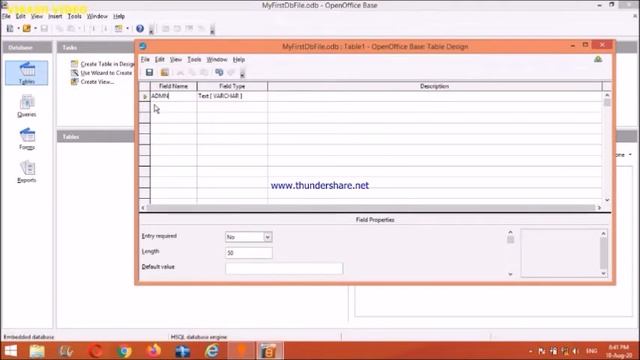Image resolution: width=640 pixels, height=360 pixels.
Task: Open Insert menu in main Base window
Action: 55,16
